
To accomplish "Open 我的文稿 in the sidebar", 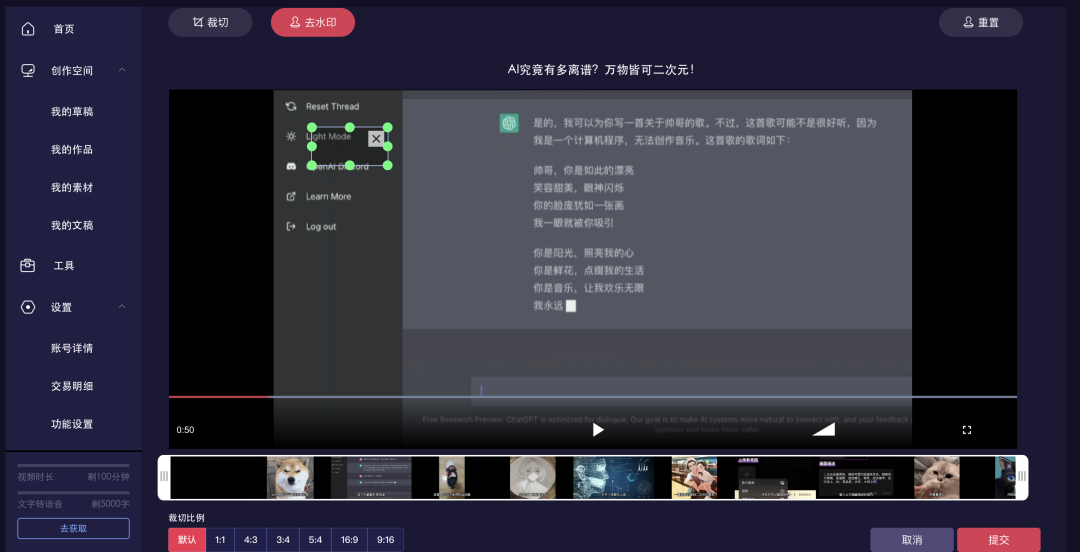I will click(72, 225).
